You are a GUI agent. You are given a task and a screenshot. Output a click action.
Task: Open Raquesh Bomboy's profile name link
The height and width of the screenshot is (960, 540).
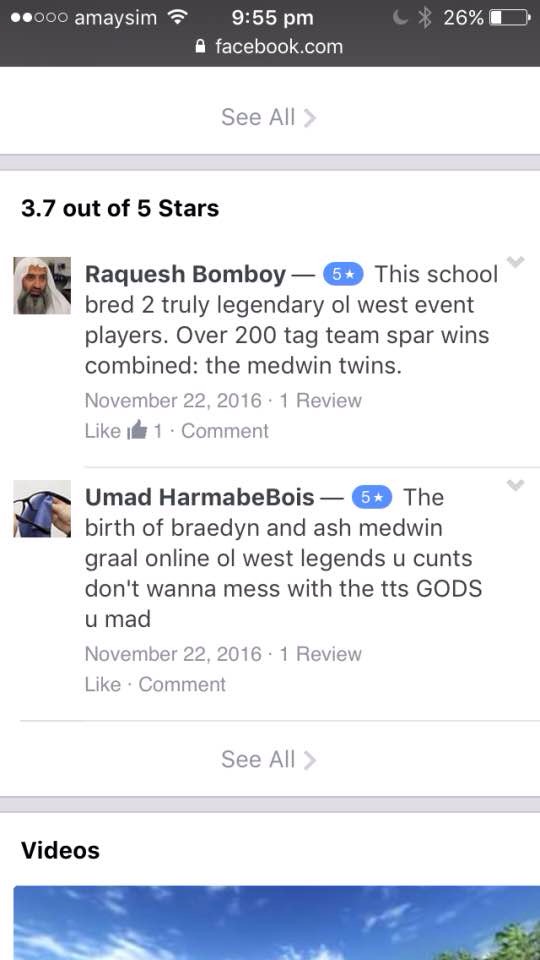coord(186,275)
